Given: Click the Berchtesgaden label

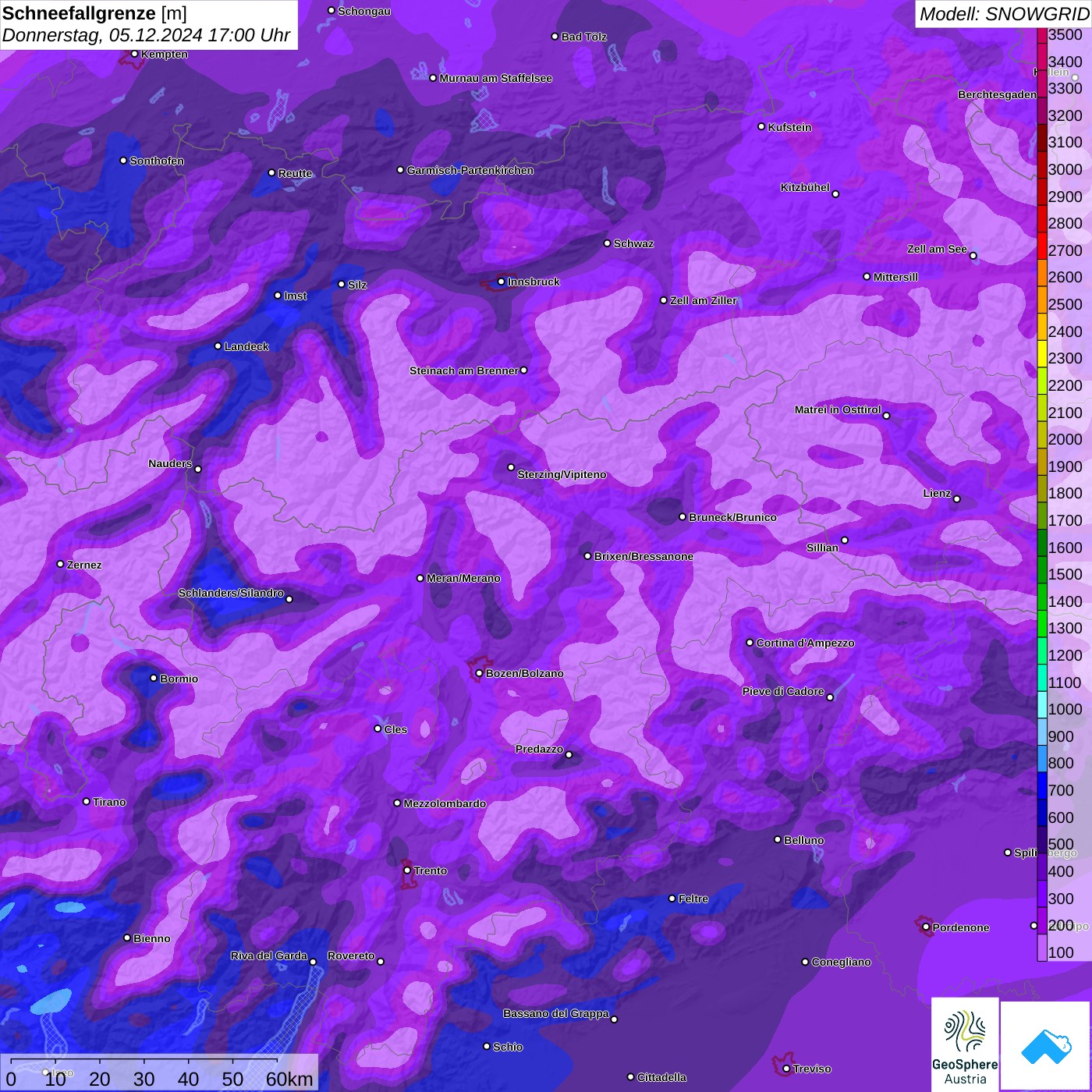Looking at the screenshot, I should point(997,94).
